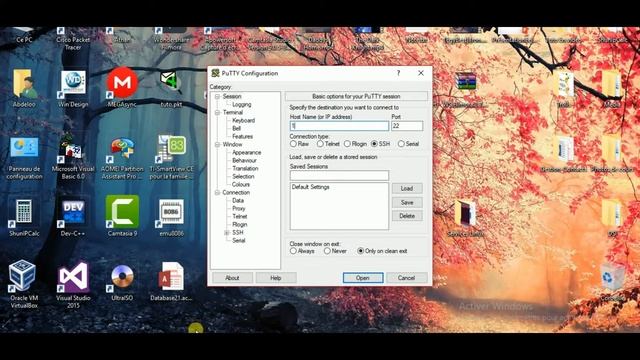Select the Cisco Packet Tracer shortcut

[x=73, y=39]
